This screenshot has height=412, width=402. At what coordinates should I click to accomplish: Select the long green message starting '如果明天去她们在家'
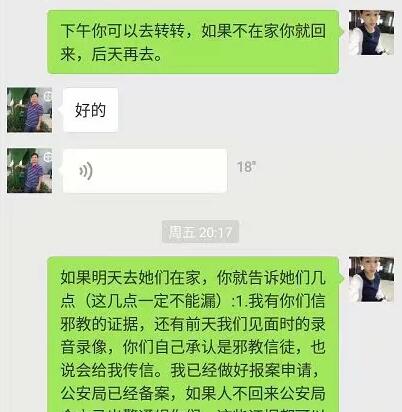[x=193, y=334]
